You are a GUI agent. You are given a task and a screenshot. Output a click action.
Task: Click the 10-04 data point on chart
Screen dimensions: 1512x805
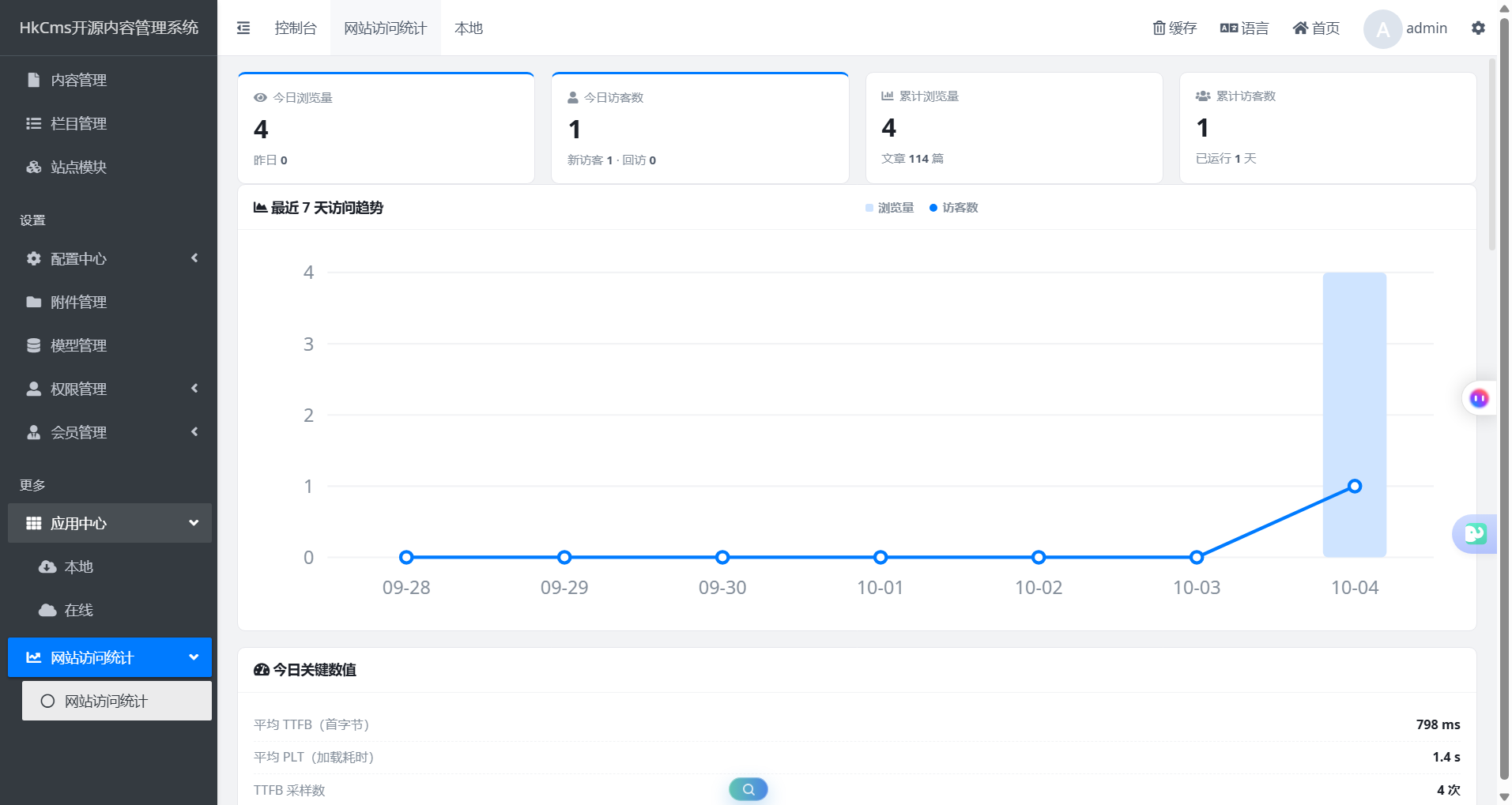tap(1355, 486)
